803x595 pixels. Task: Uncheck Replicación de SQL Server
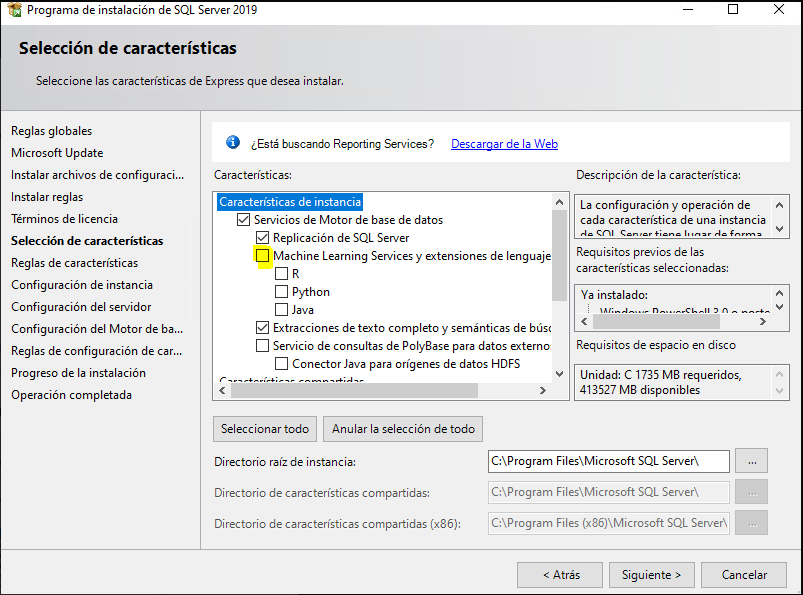262,238
